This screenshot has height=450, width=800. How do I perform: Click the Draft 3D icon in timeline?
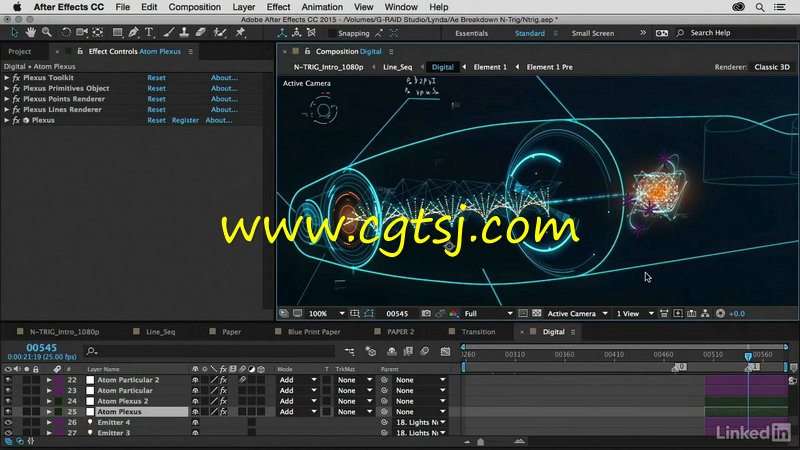tap(371, 351)
